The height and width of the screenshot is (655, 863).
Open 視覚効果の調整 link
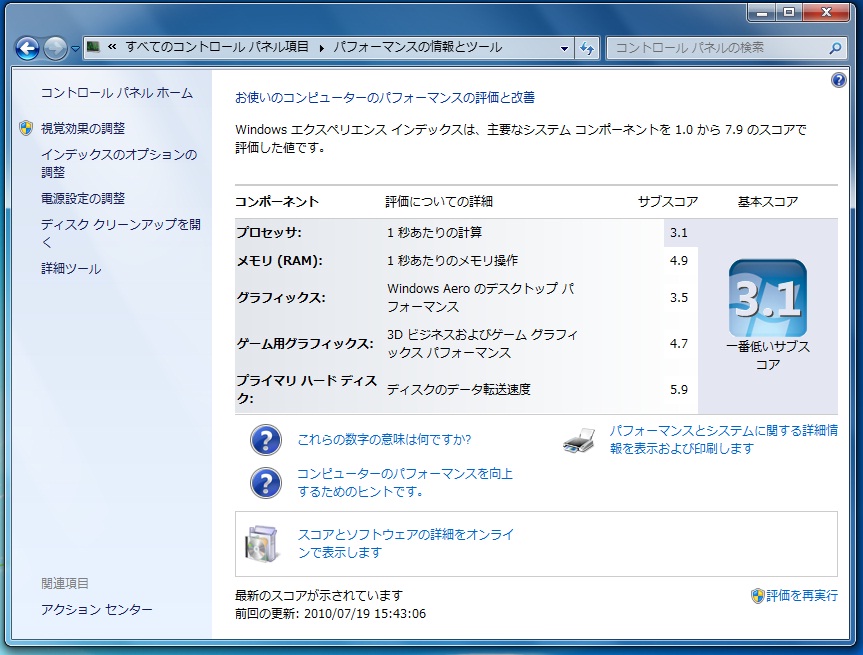click(83, 128)
